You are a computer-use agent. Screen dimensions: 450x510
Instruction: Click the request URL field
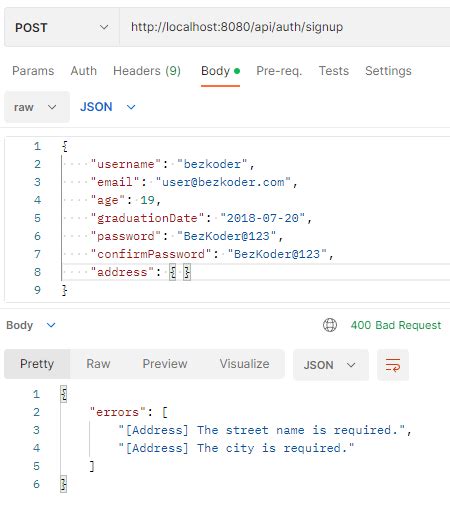(285, 27)
